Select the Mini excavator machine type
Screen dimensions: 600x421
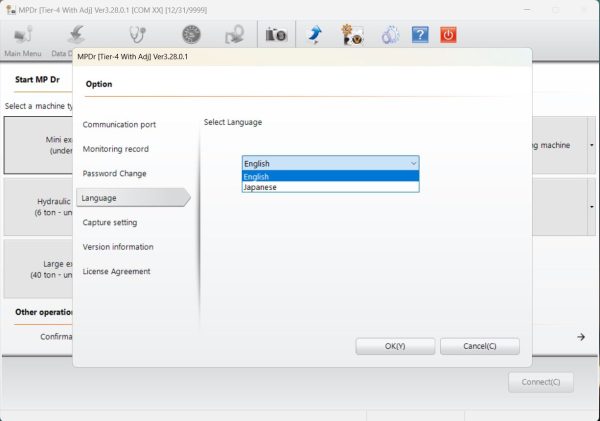point(38,145)
